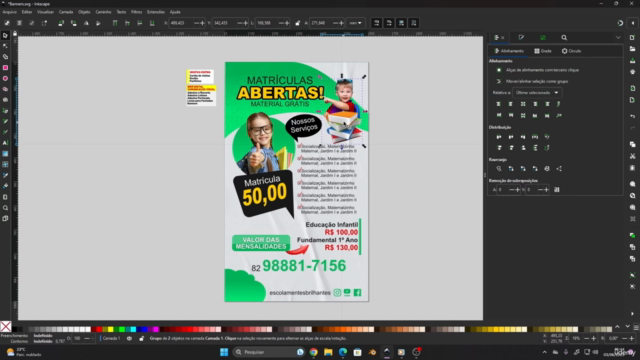
Task: Select the Dropper color picker tool
Action: point(5,175)
